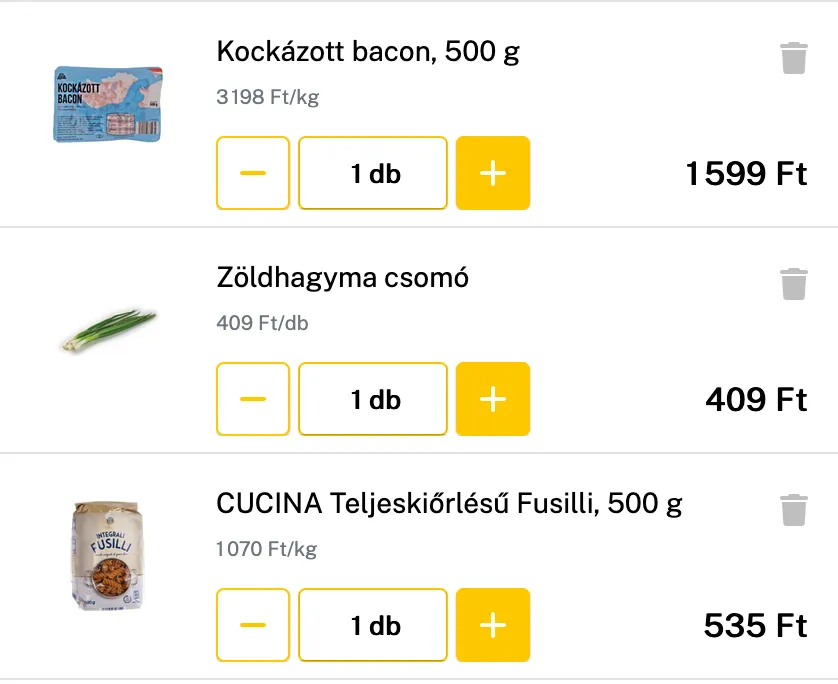
Task: Click the bacon quantity field
Action: (x=373, y=173)
